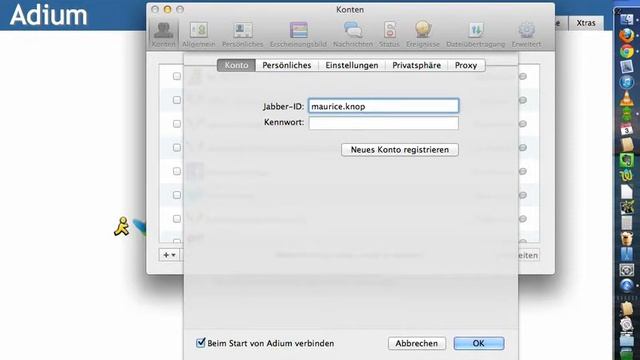
Task: Toggle the sixth account row checkbox
Action: point(177,195)
